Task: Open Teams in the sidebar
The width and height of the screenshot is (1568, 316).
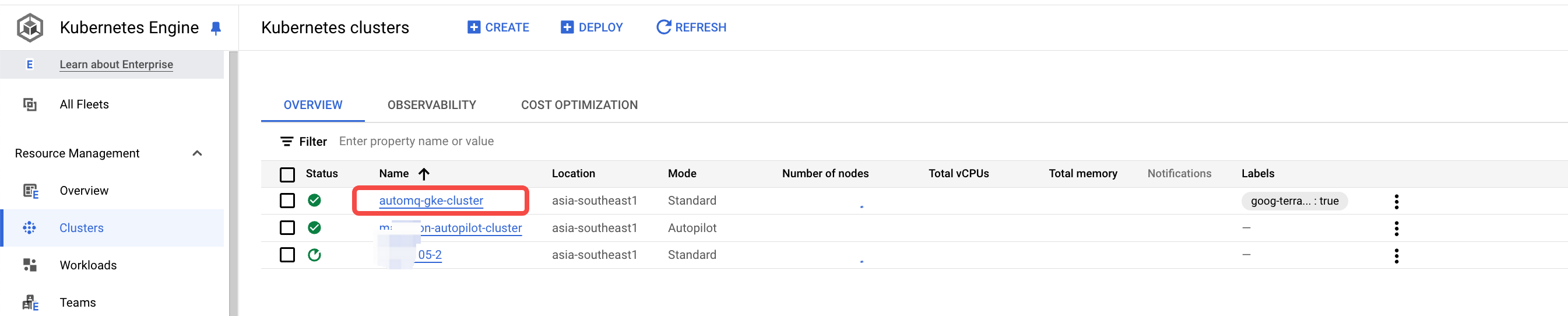Action: tap(78, 302)
